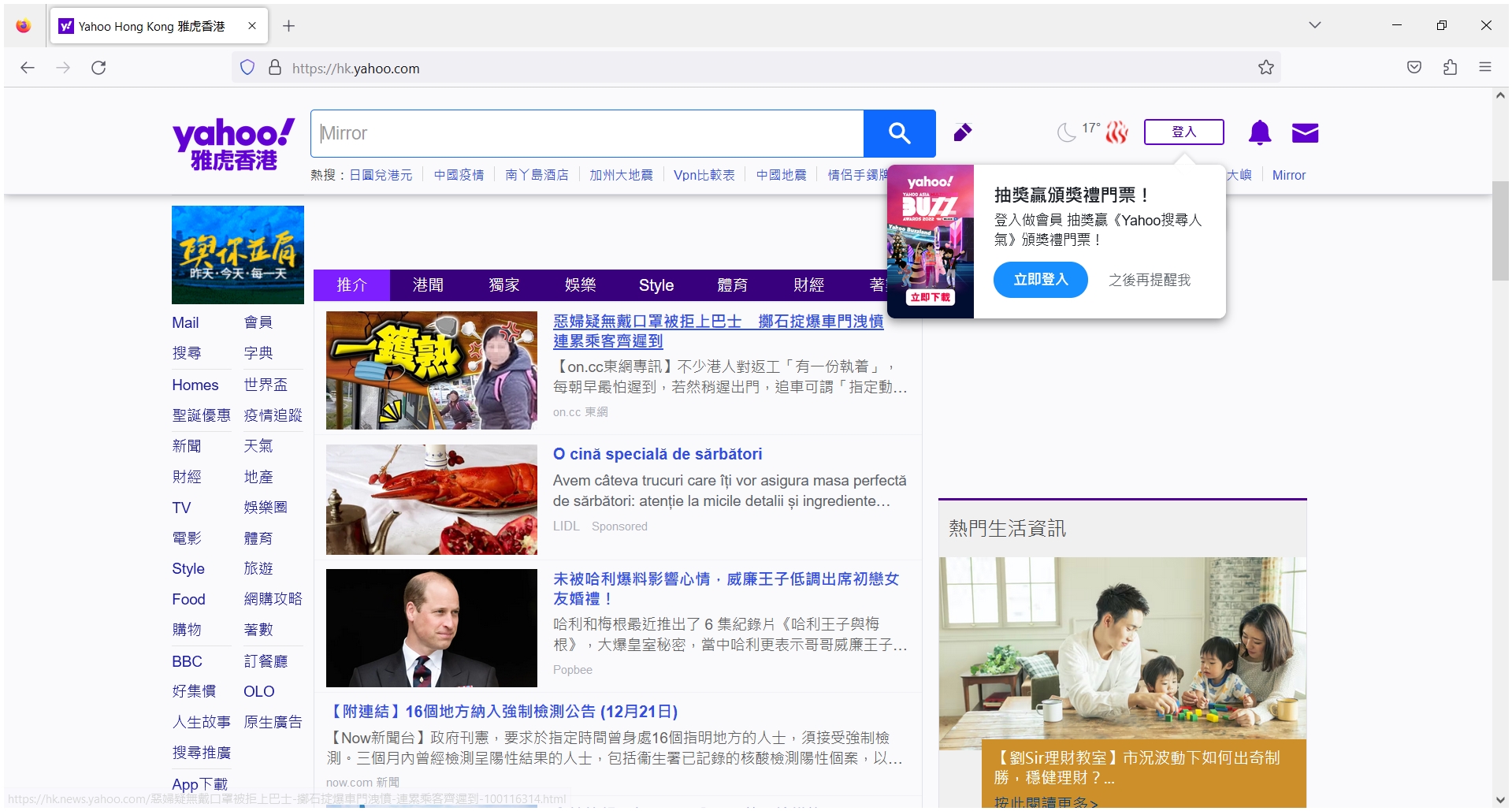Image resolution: width=1512 pixels, height=811 pixels.
Task: Click the 中國疫情 hot search link
Action: pos(459,175)
